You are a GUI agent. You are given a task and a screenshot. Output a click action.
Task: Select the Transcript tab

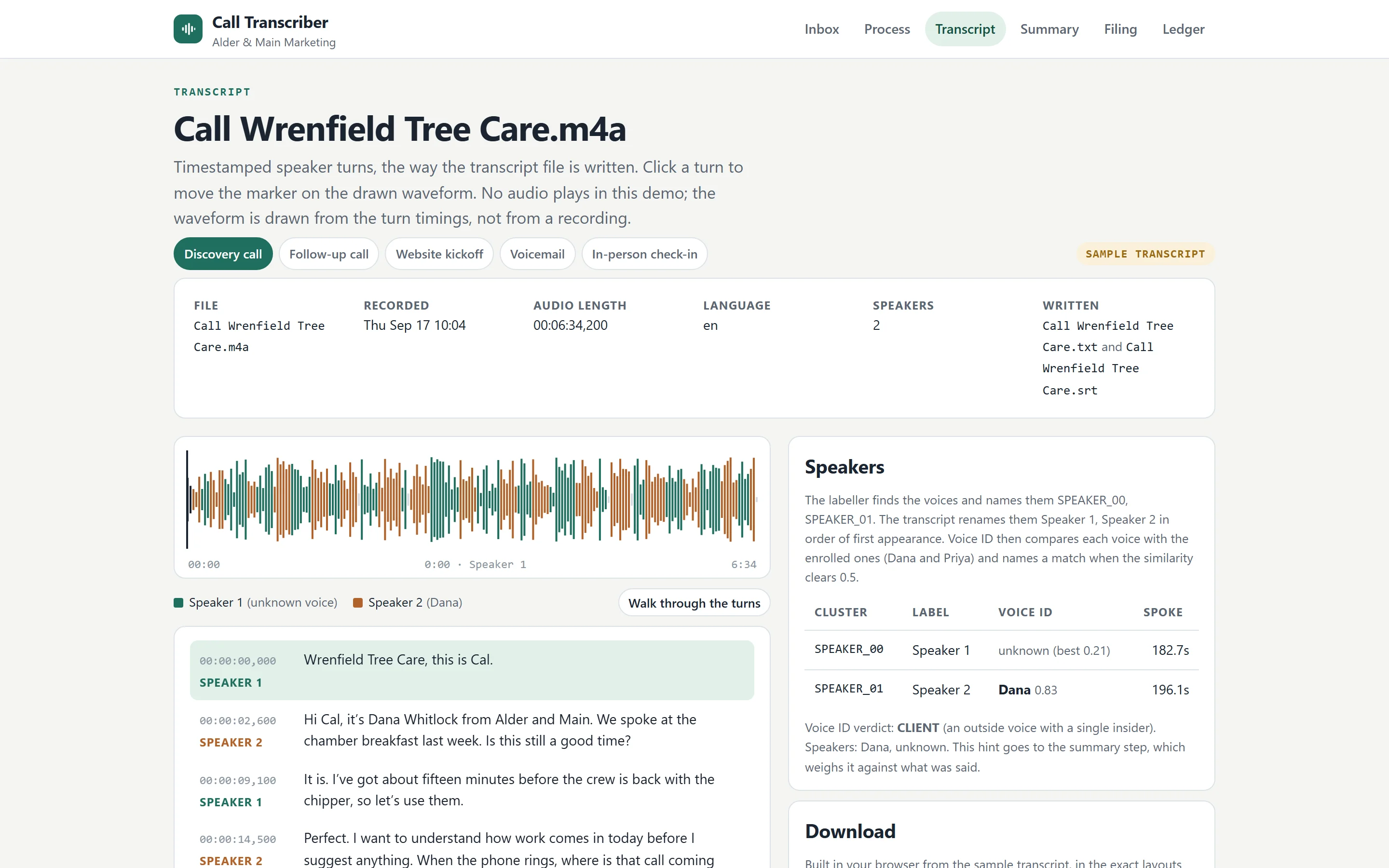coord(965,29)
